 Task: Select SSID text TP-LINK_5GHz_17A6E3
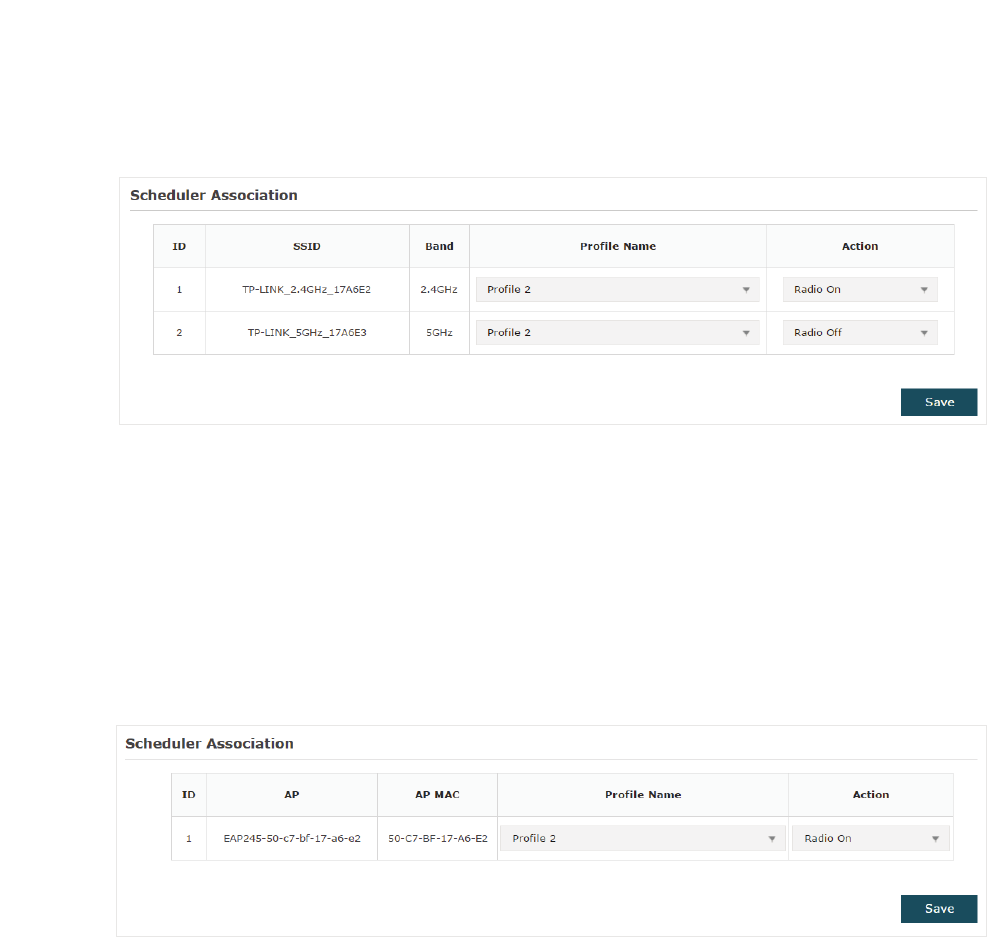click(307, 332)
